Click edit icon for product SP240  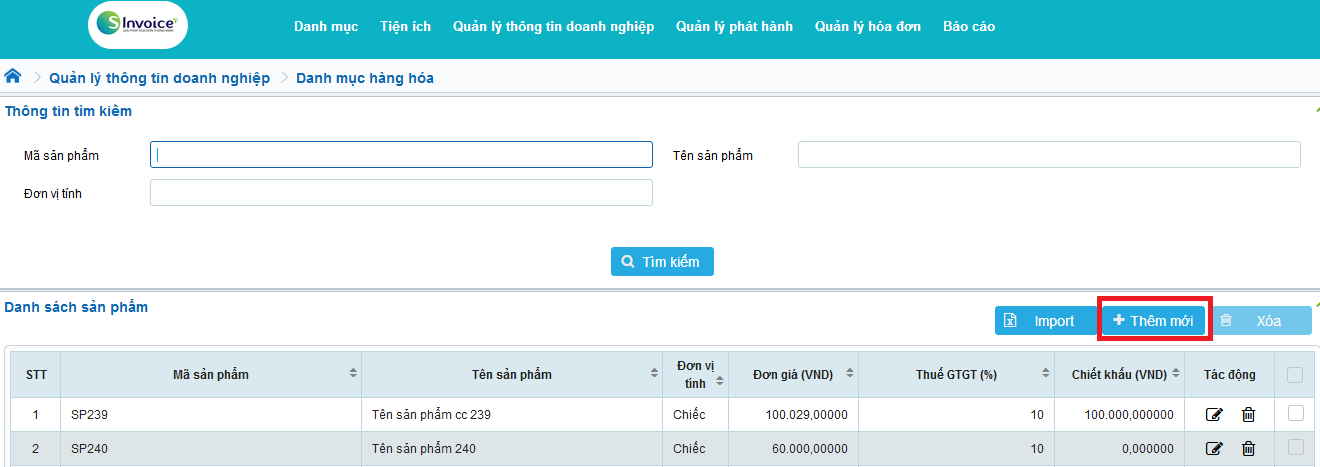[x=1215, y=449]
